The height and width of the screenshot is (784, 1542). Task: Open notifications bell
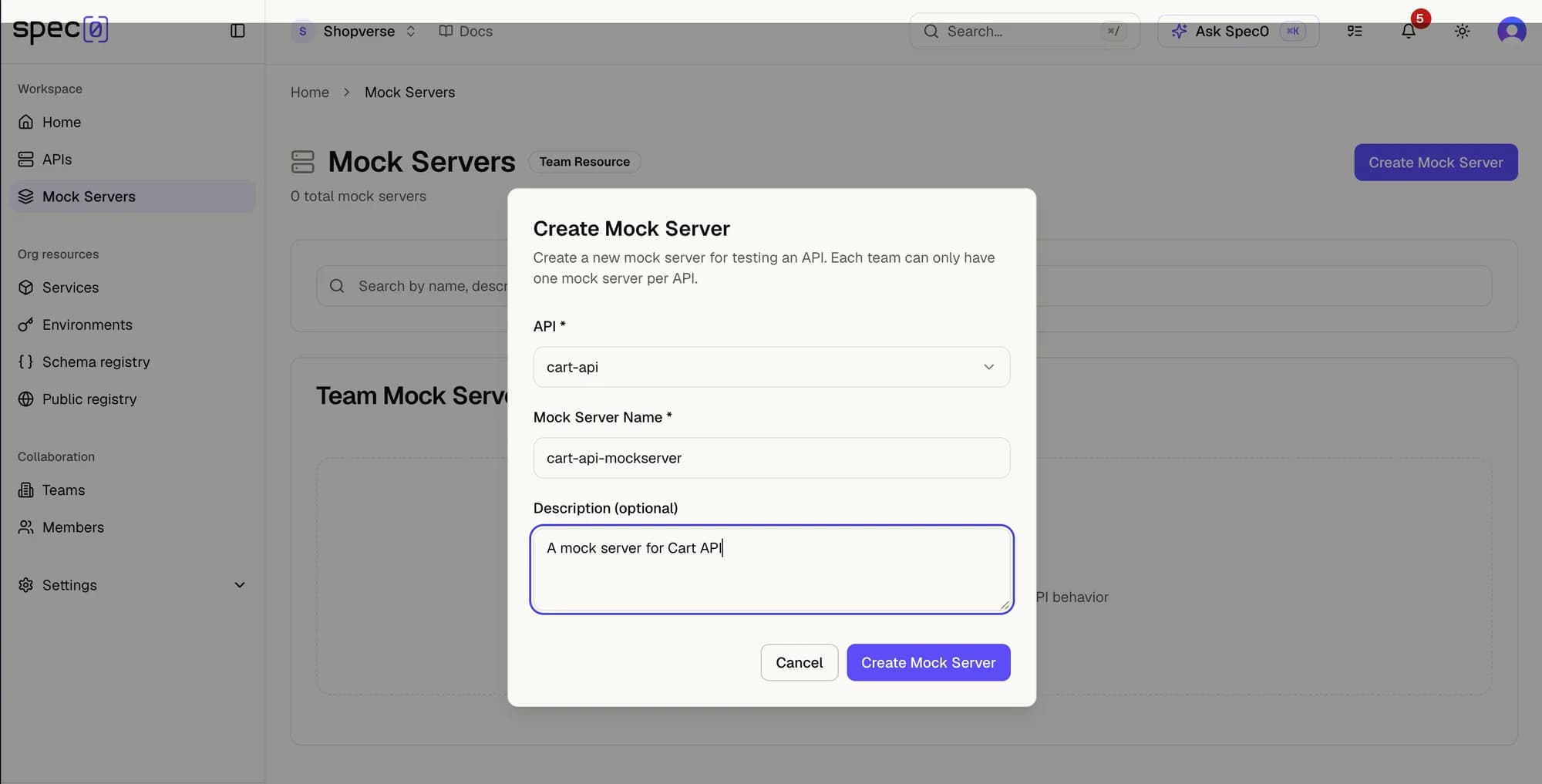point(1409,32)
